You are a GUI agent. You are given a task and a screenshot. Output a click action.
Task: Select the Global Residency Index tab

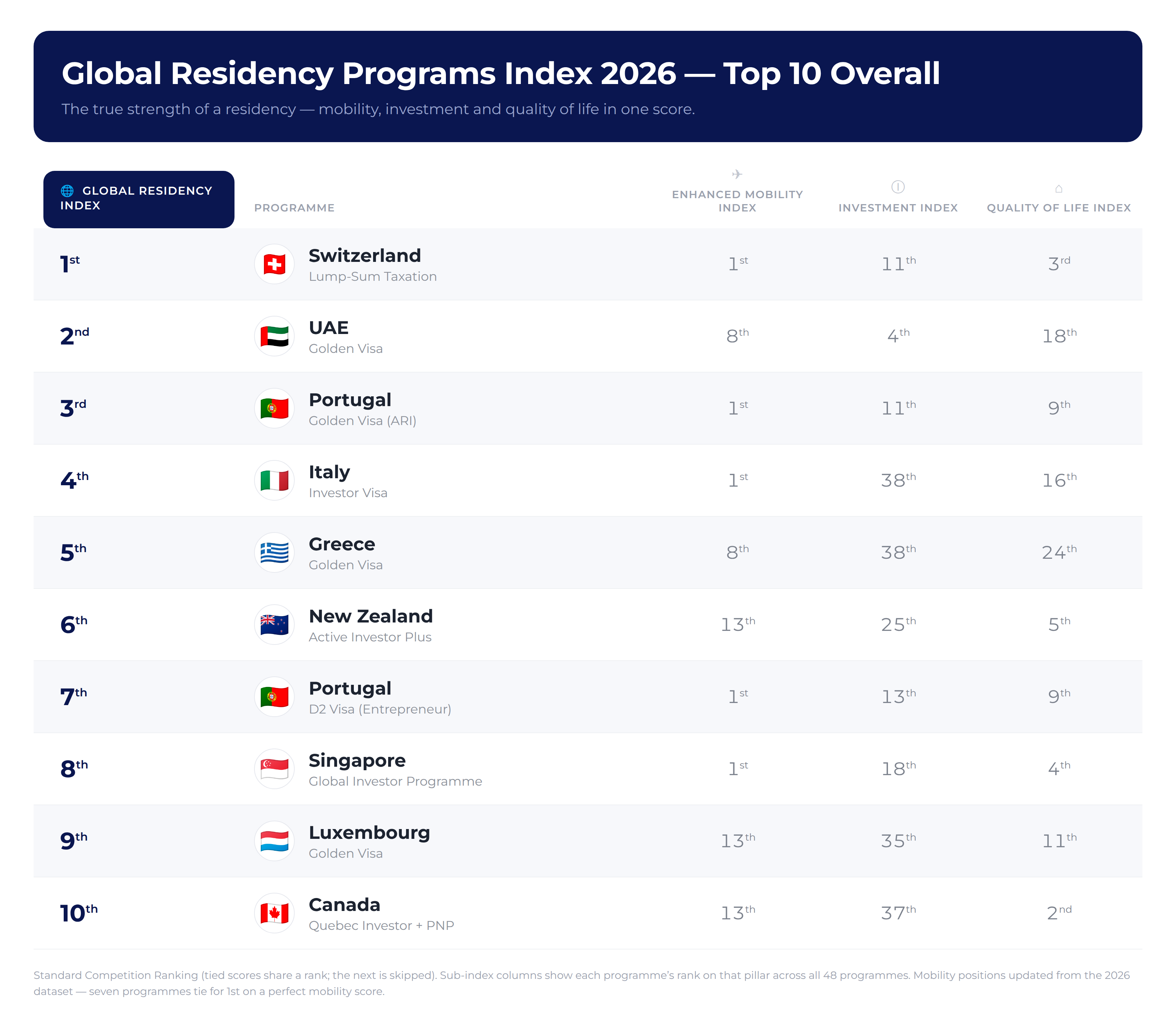(x=139, y=199)
